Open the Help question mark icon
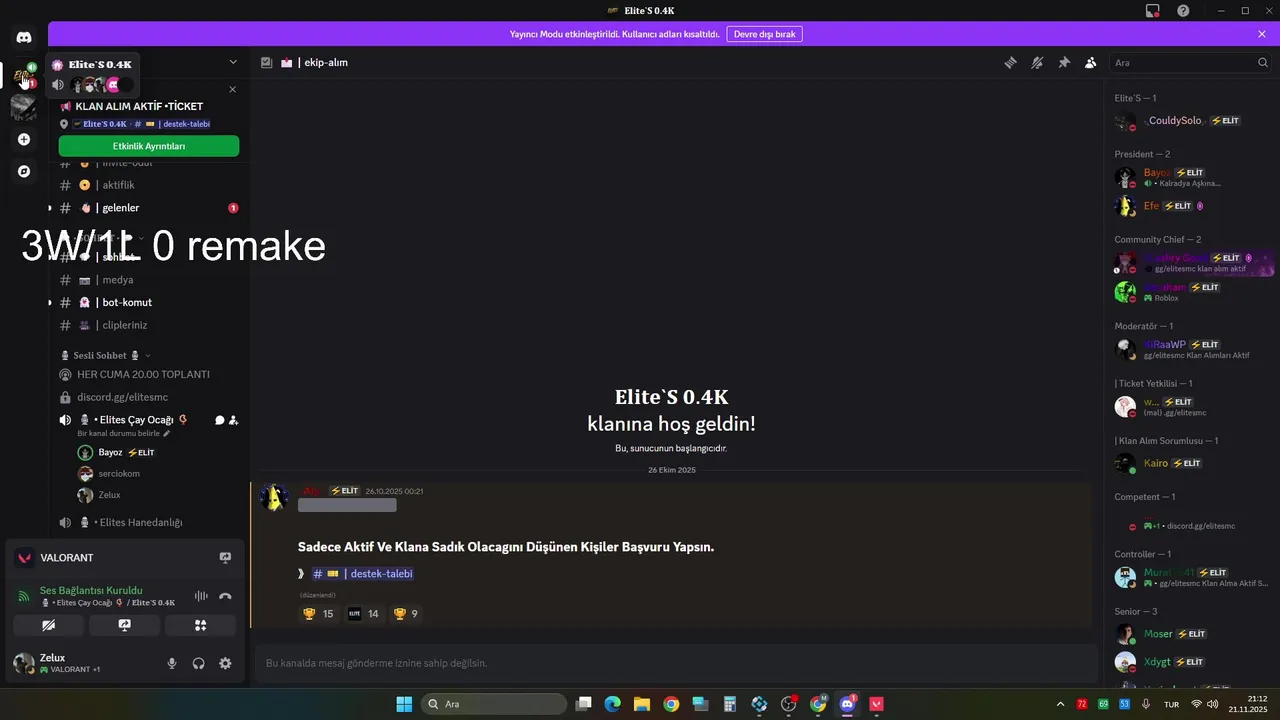1280x720 pixels. coord(1183,10)
